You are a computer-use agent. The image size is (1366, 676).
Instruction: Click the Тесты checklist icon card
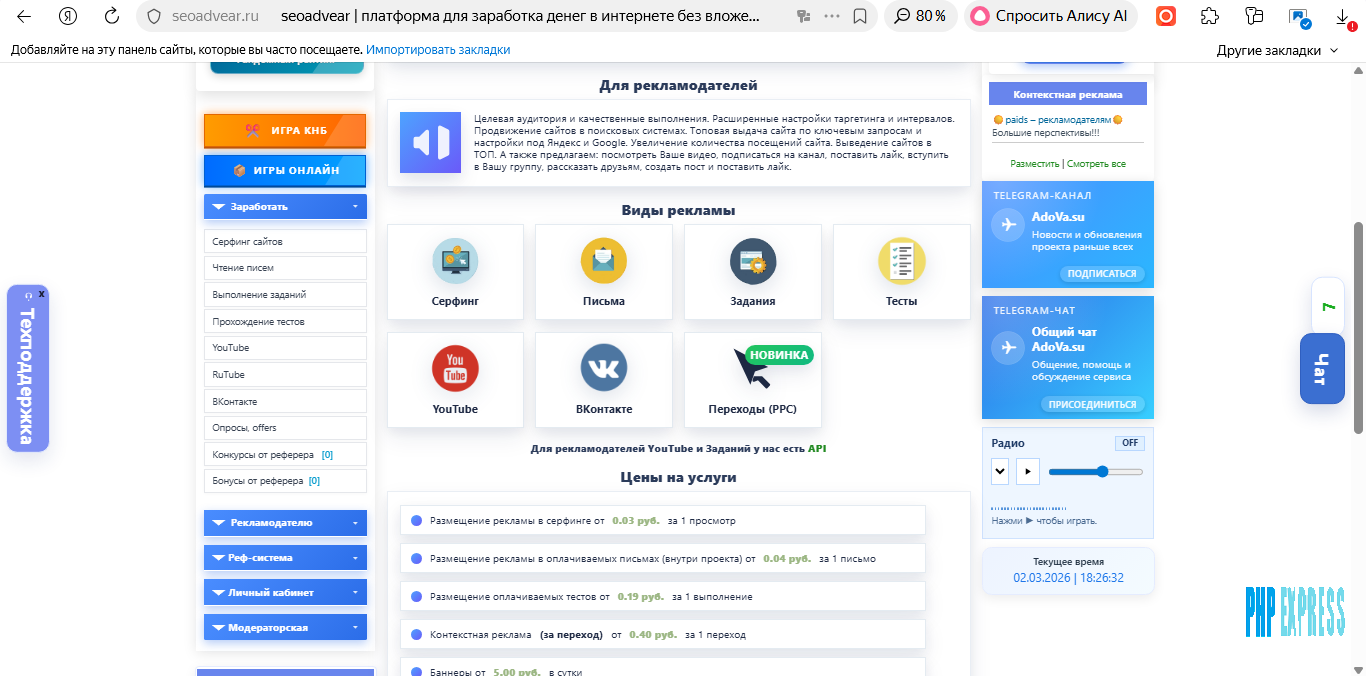pyautogui.click(x=901, y=271)
